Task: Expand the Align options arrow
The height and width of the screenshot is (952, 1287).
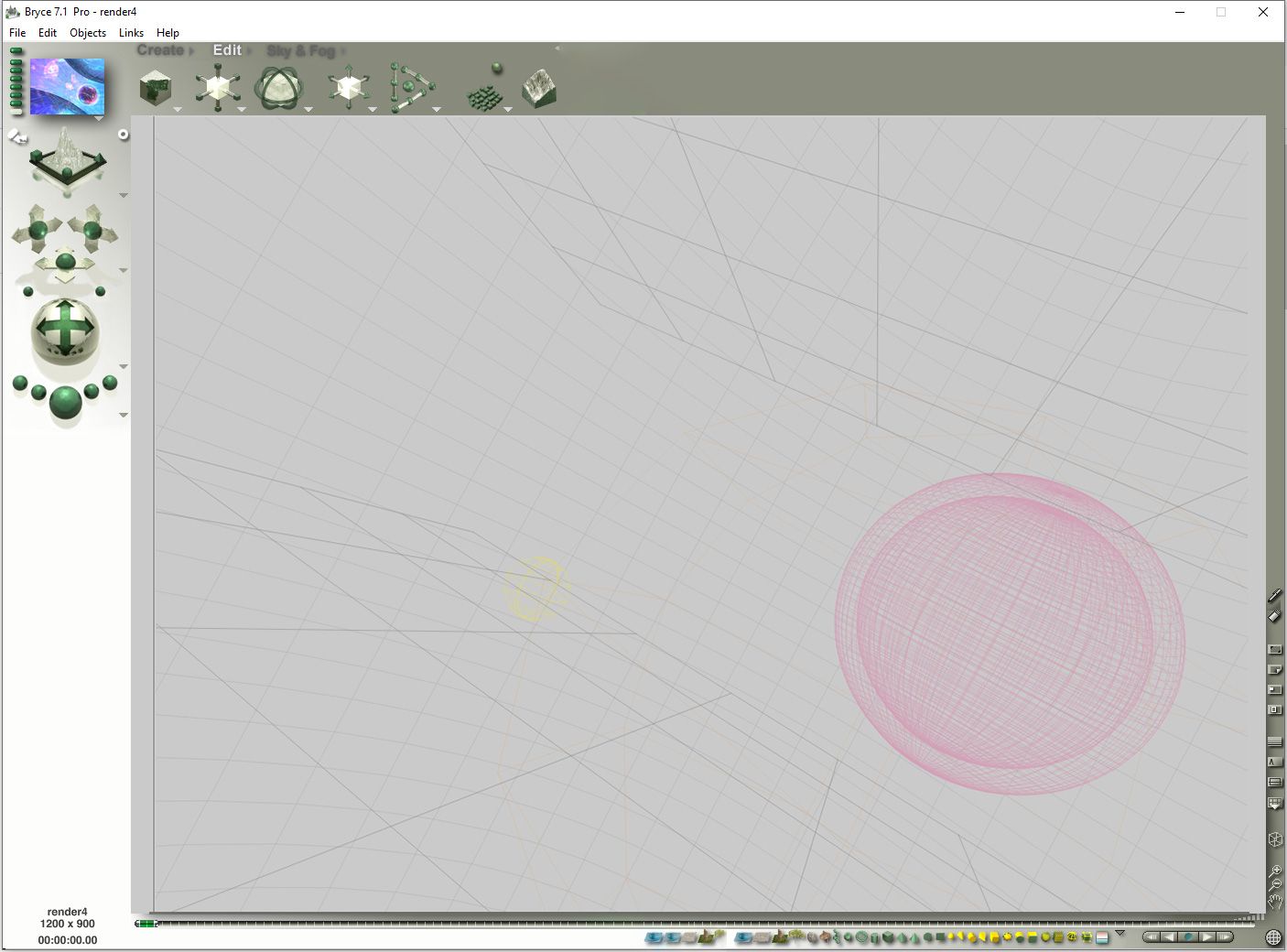Action: pyautogui.click(x=437, y=110)
